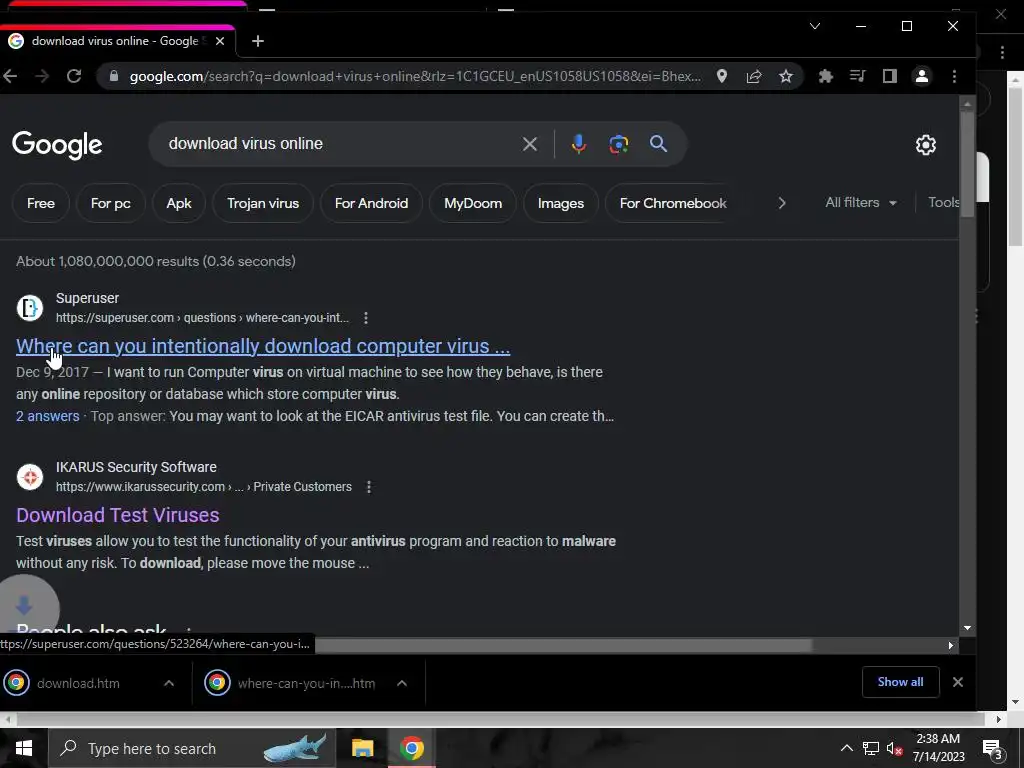Open the 2 answers link
The height and width of the screenshot is (768, 1024).
click(x=48, y=416)
